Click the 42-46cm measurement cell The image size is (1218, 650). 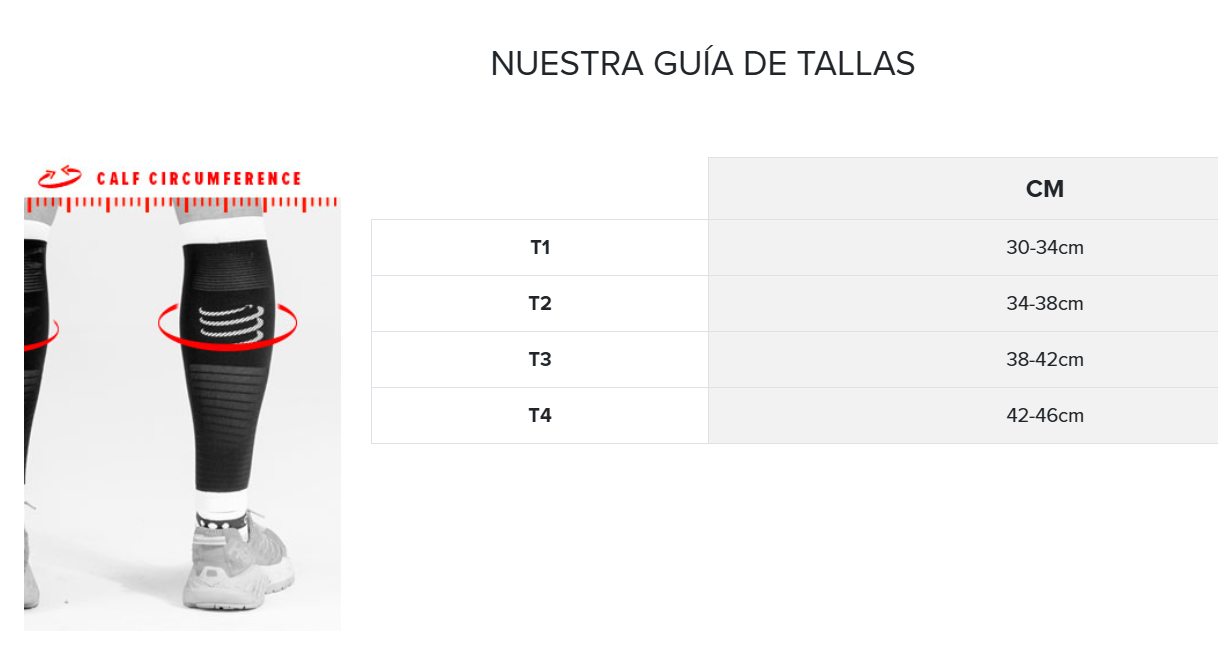tap(1044, 416)
